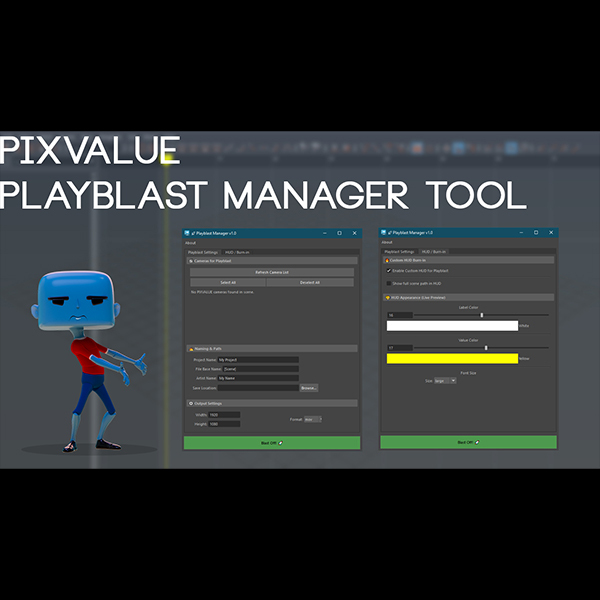
Task: Click the Value Color slider handle
Action: click(x=486, y=348)
